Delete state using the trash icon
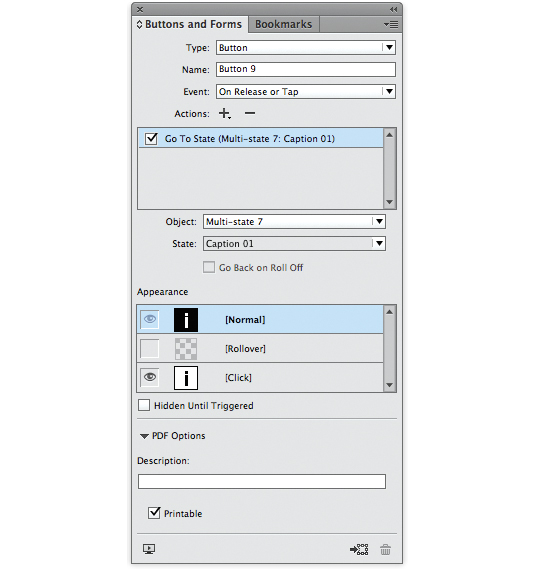535x571 pixels. click(x=386, y=550)
